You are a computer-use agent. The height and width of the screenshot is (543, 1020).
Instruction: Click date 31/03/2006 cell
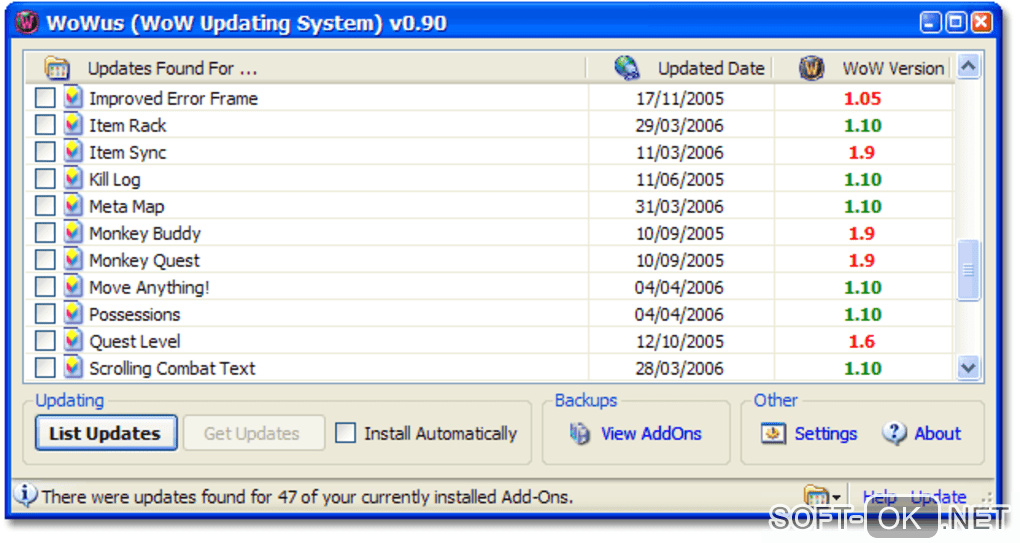click(680, 206)
